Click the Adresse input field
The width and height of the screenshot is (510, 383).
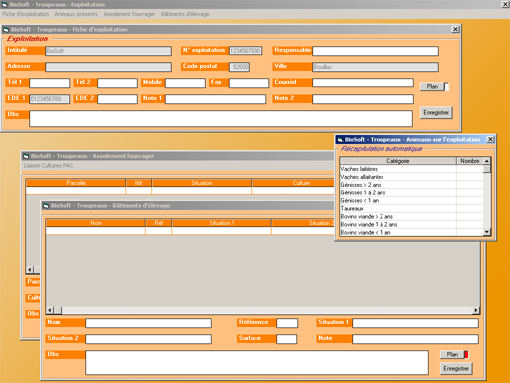tap(108, 67)
